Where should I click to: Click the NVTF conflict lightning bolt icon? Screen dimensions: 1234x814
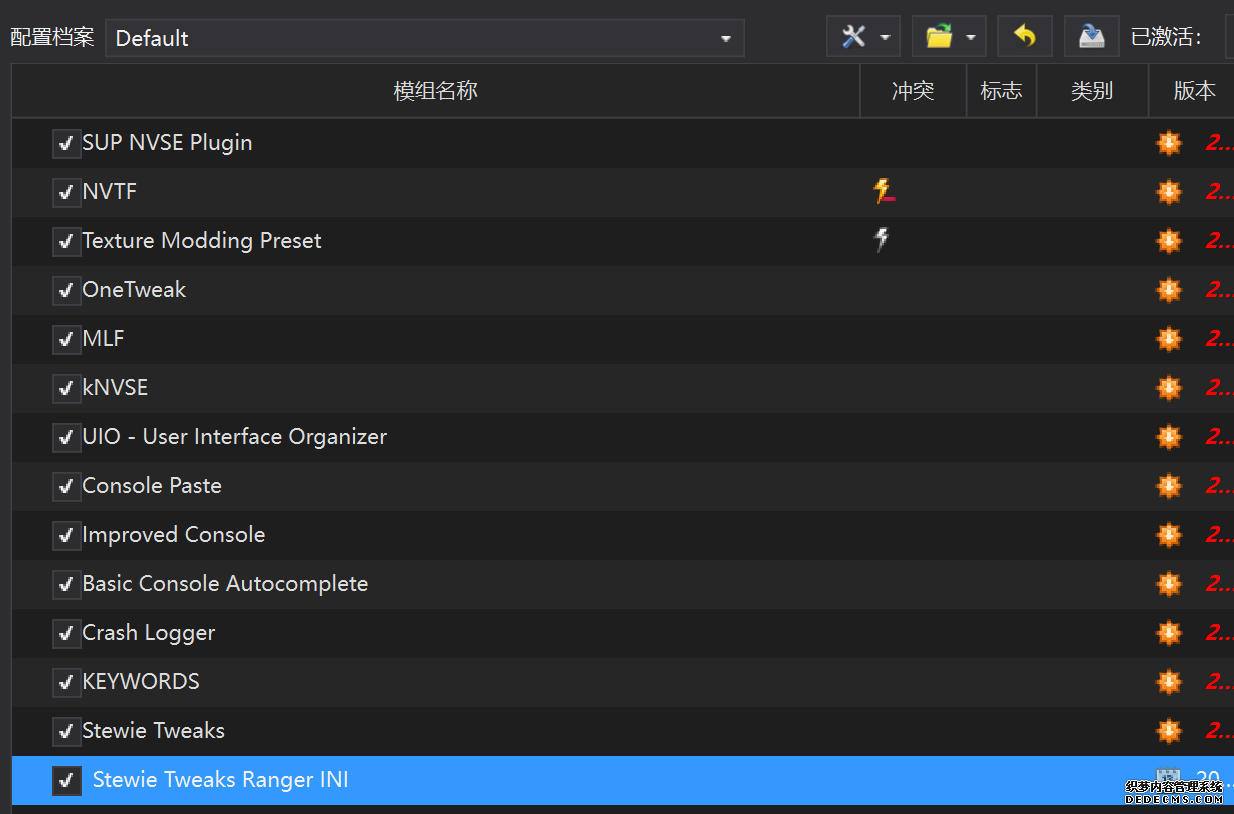(x=883, y=191)
